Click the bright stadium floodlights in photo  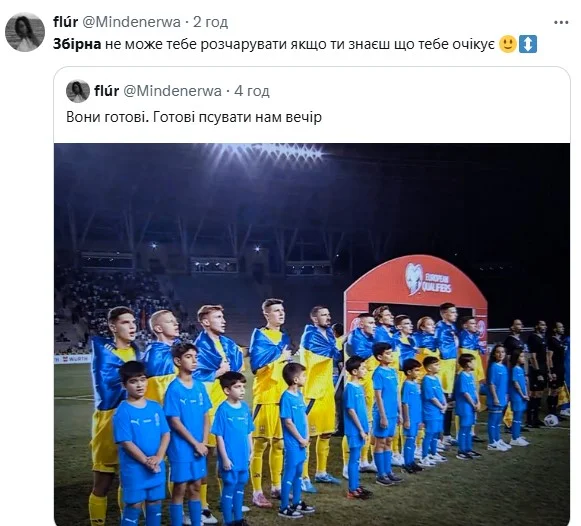click(267, 153)
